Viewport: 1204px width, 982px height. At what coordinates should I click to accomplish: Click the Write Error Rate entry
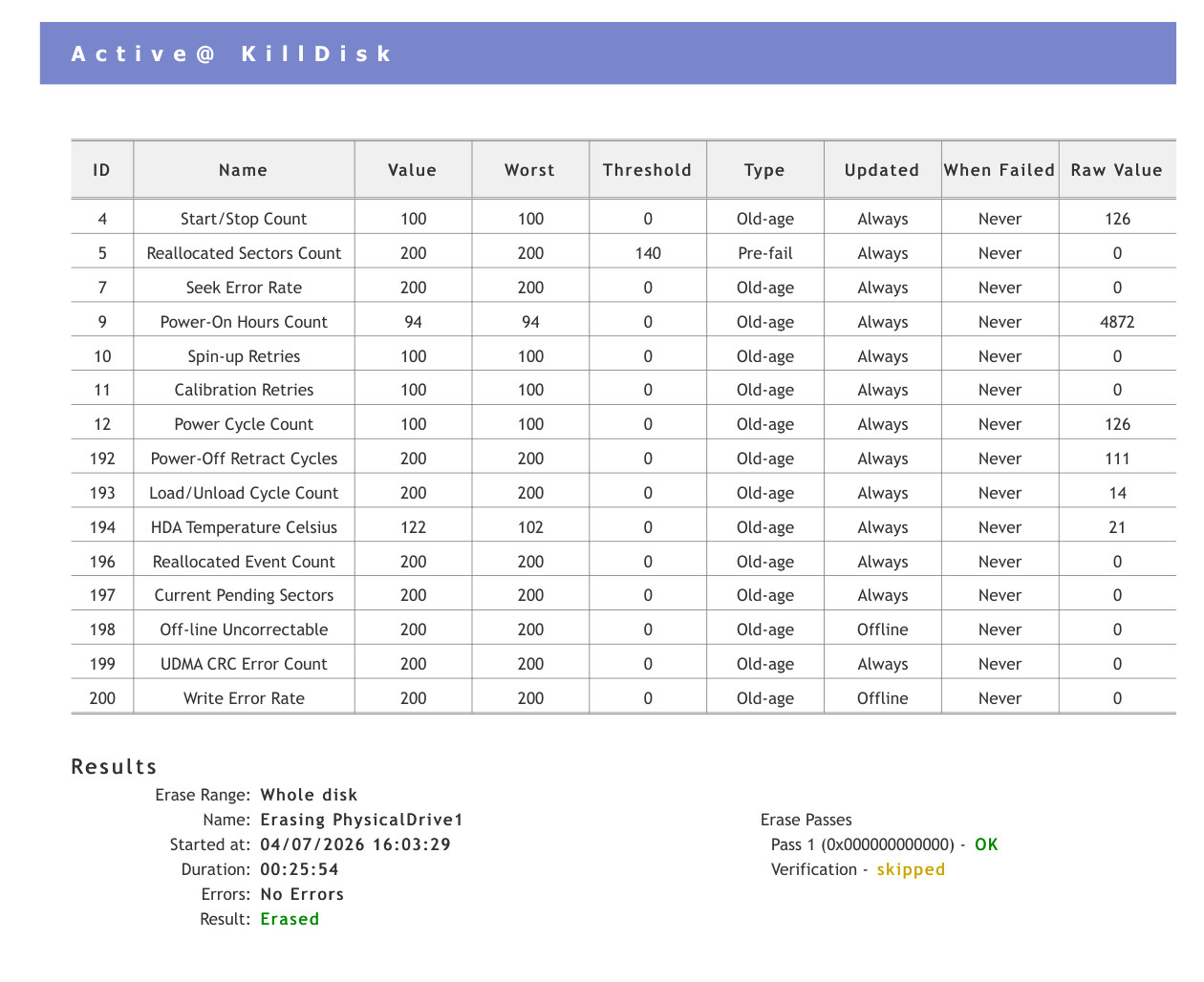244,698
